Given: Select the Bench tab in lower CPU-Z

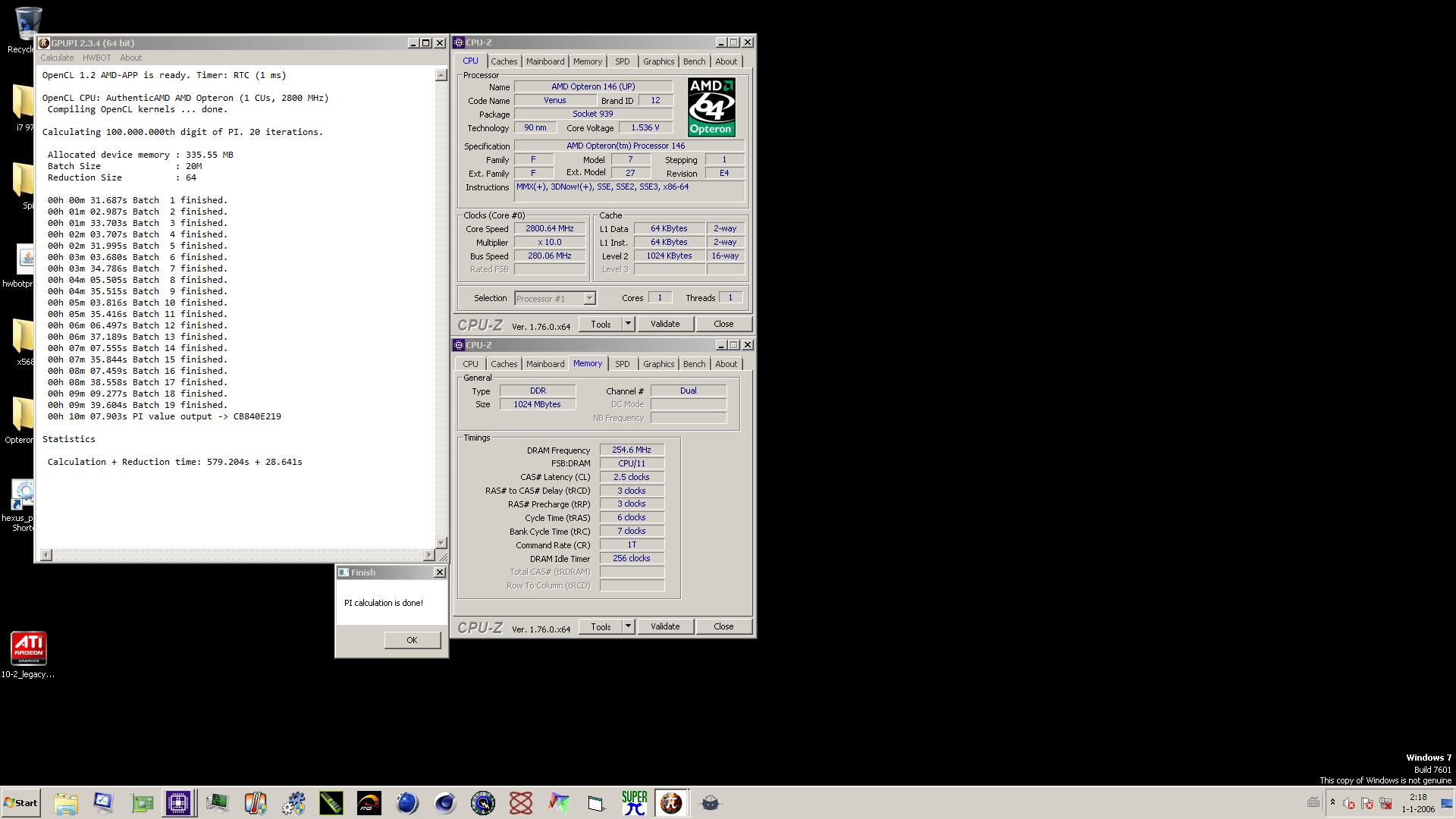Looking at the screenshot, I should tap(694, 364).
